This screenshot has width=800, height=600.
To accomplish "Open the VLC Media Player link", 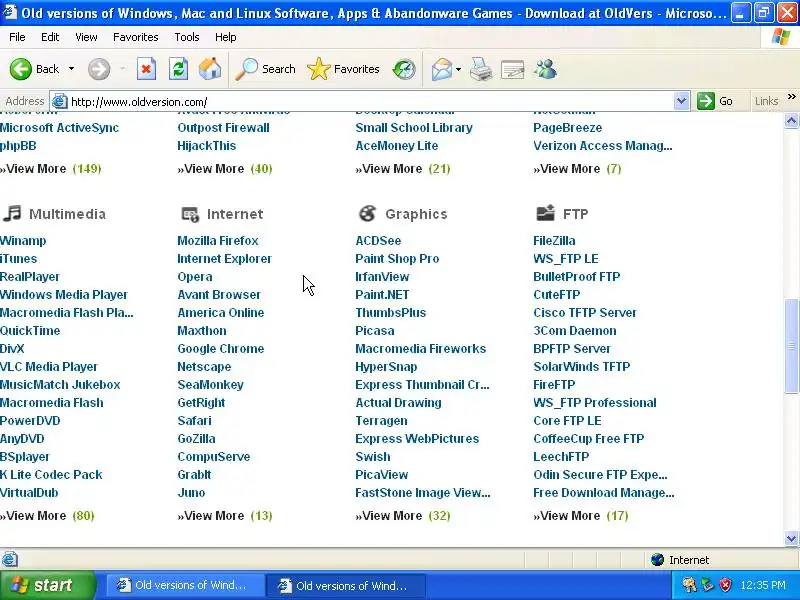I will 48,366.
